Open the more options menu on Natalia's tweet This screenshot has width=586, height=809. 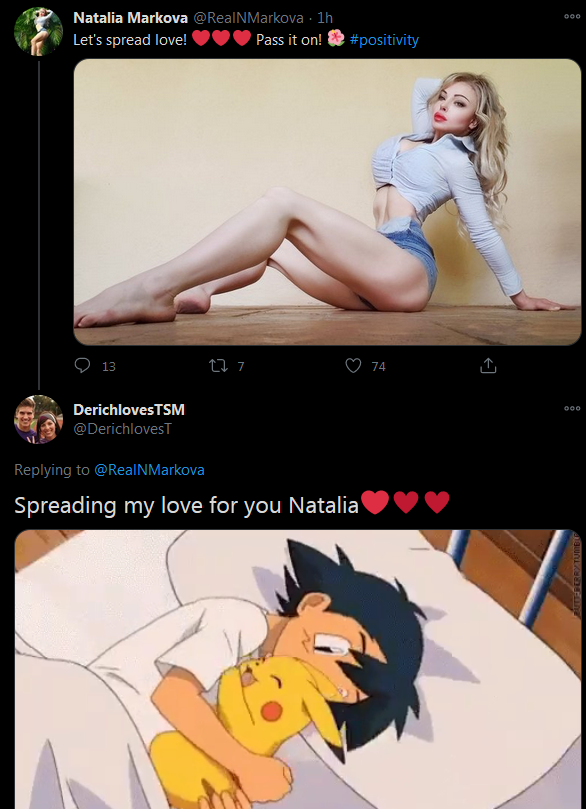(x=572, y=17)
